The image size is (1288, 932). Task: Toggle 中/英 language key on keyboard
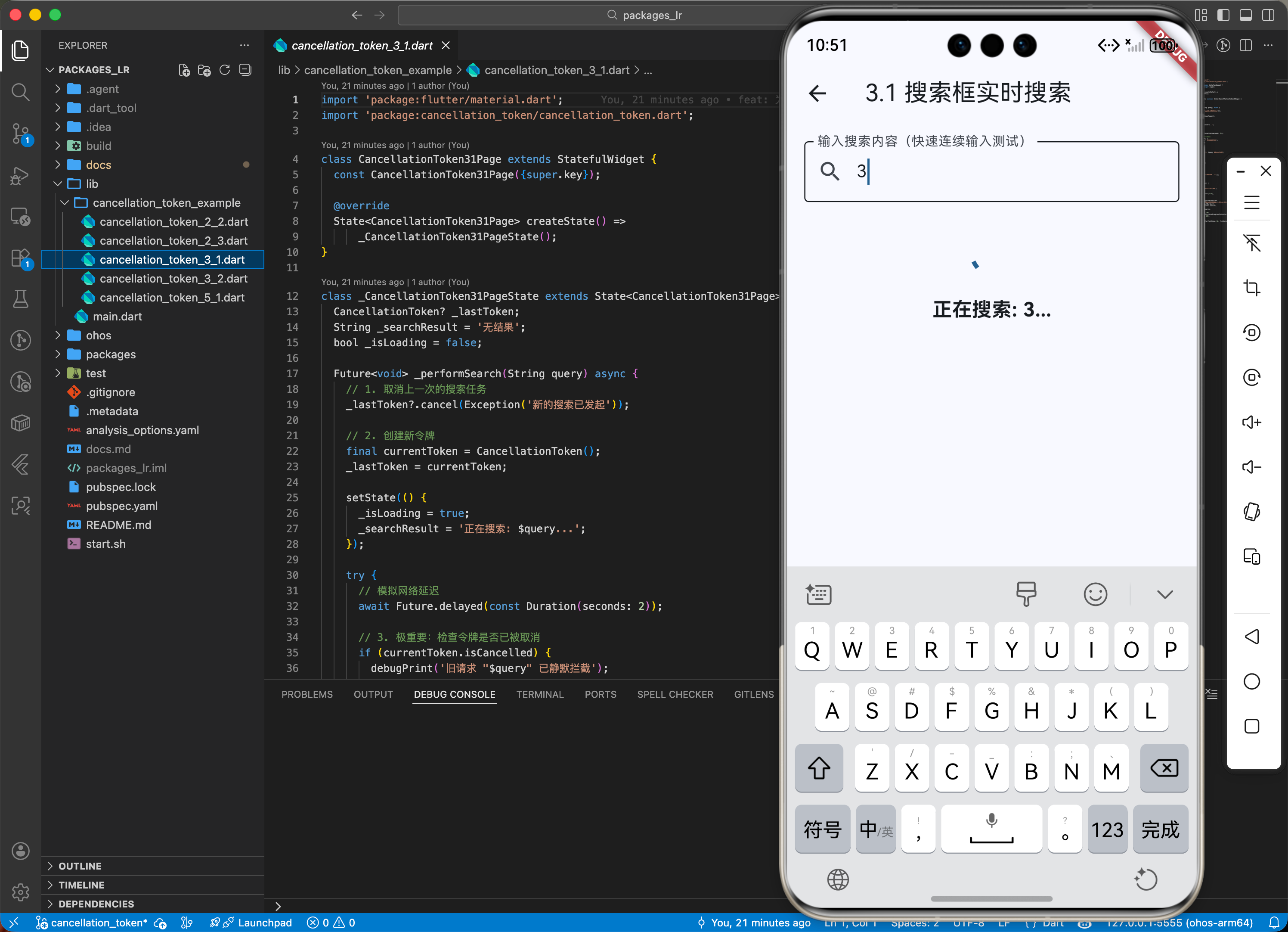(x=875, y=829)
